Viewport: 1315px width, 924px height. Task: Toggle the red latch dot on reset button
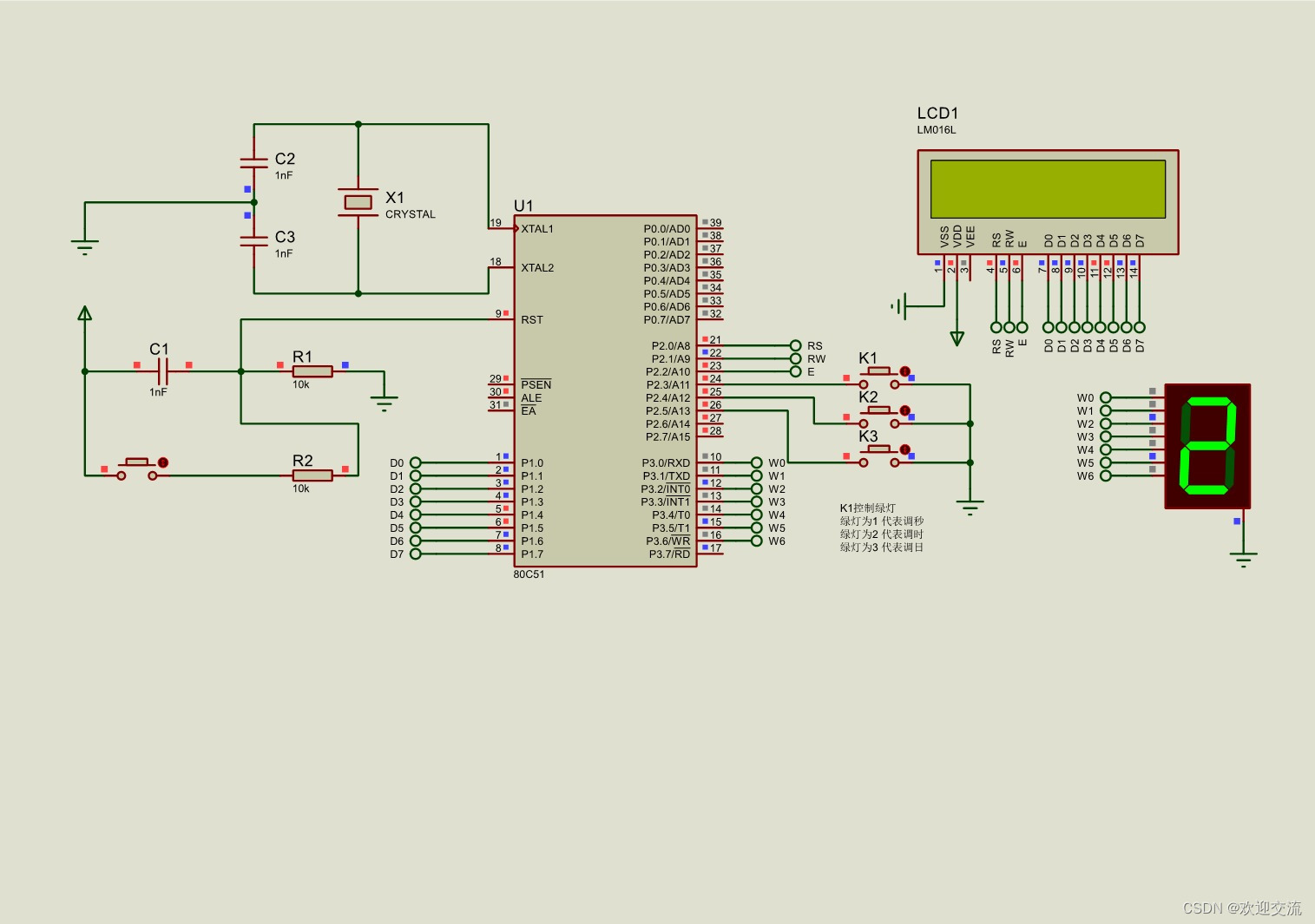point(162,462)
